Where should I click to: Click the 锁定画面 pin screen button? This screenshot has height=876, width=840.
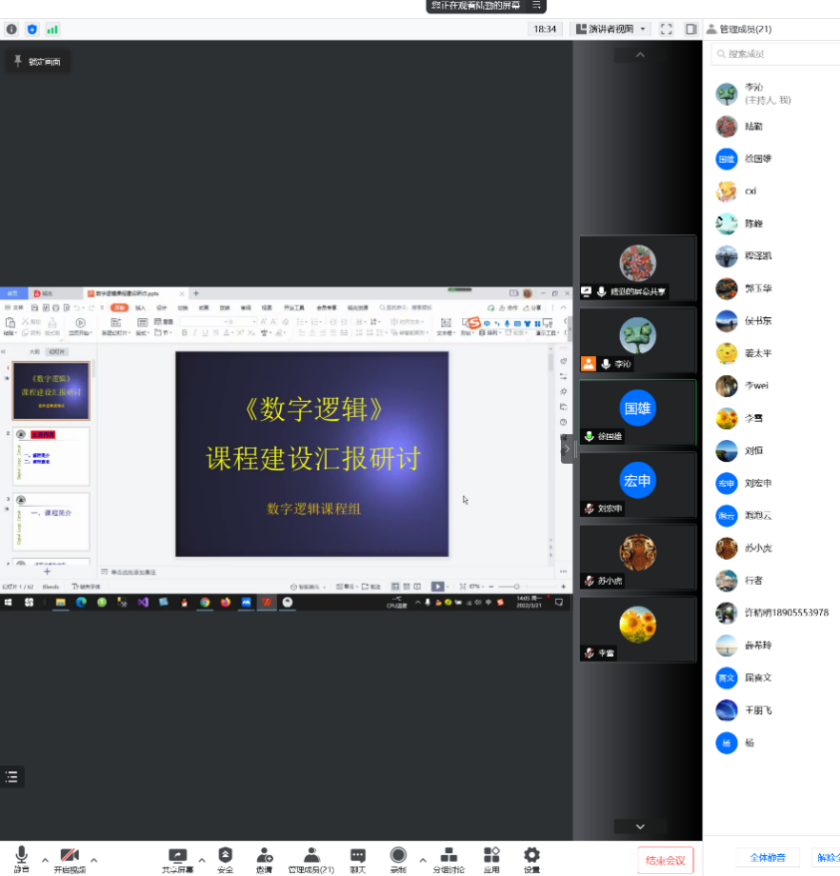[x=37, y=62]
